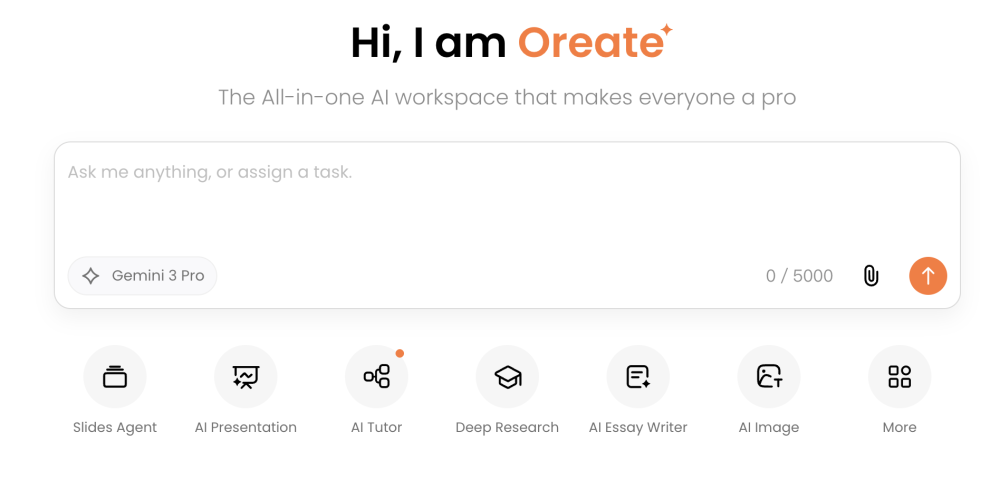
Task: Click the 'AI Essay Writer' label
Action: [x=638, y=428]
